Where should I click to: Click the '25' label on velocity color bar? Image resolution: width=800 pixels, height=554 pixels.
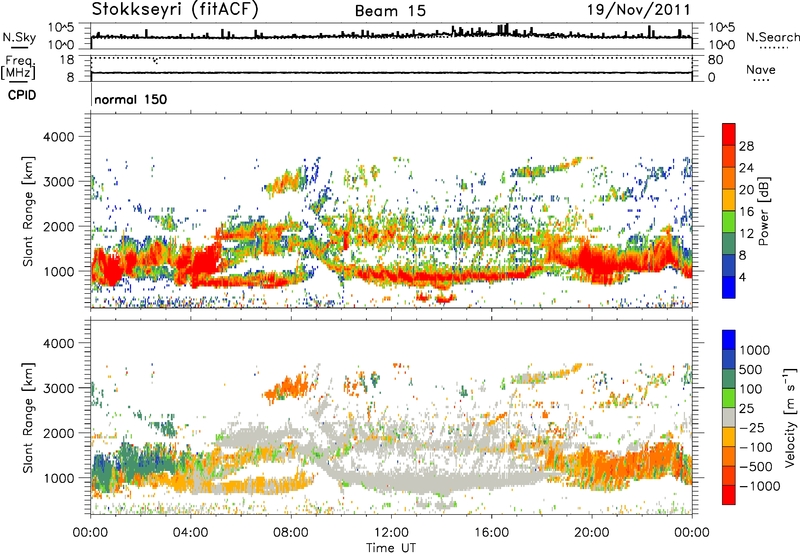coord(747,408)
